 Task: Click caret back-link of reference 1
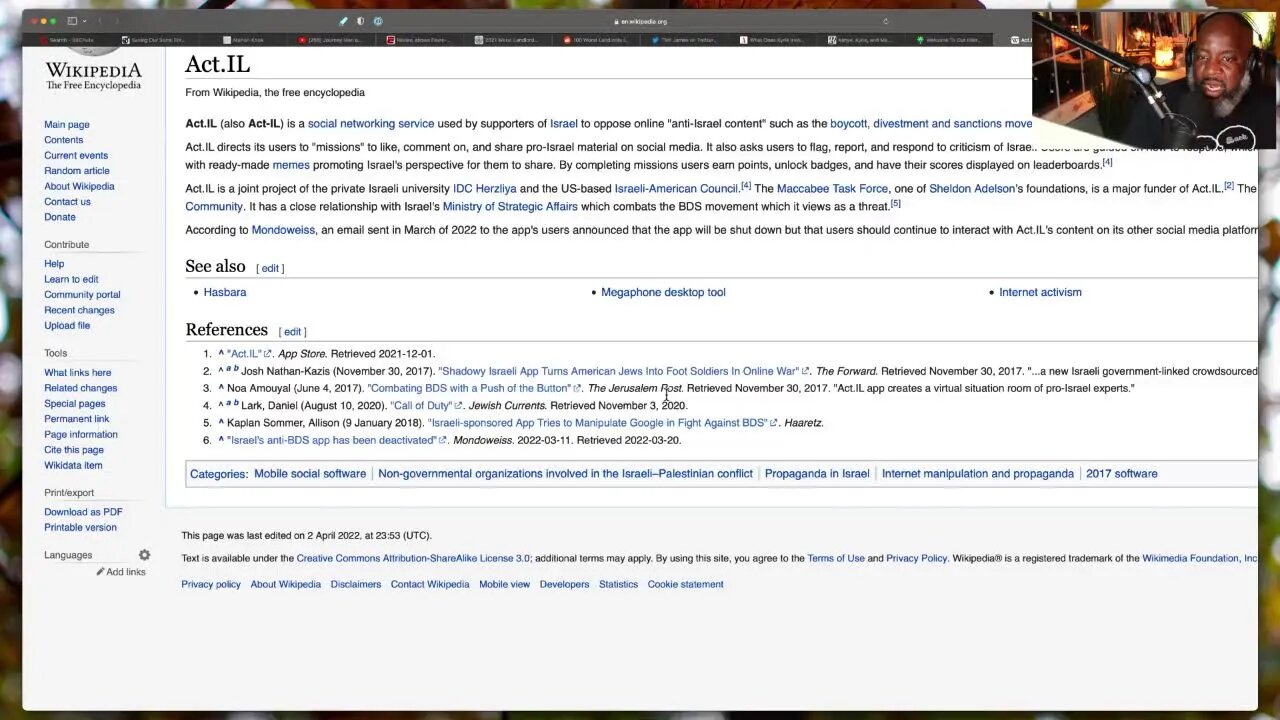[x=221, y=353]
